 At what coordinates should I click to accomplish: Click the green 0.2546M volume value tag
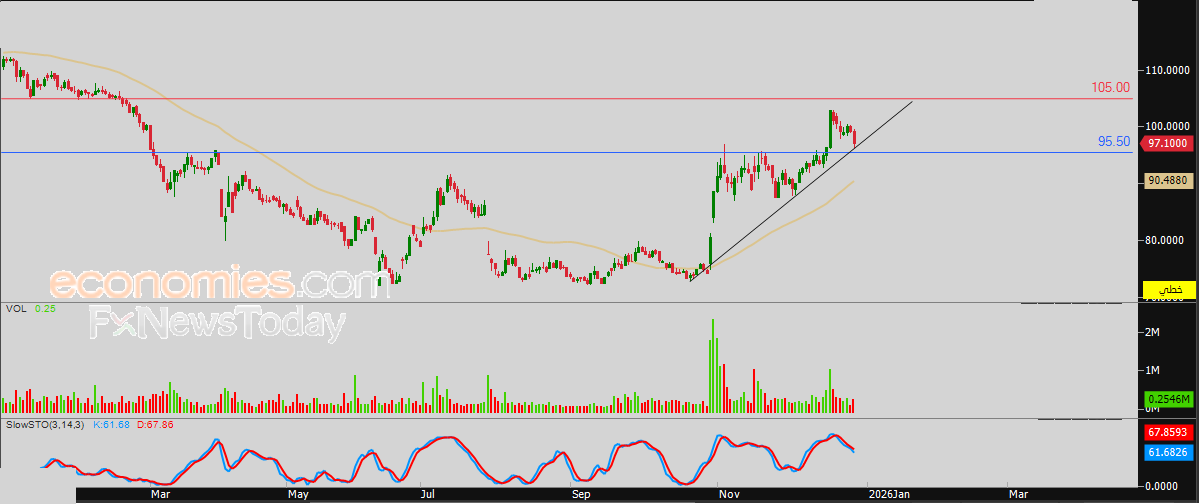1168,399
